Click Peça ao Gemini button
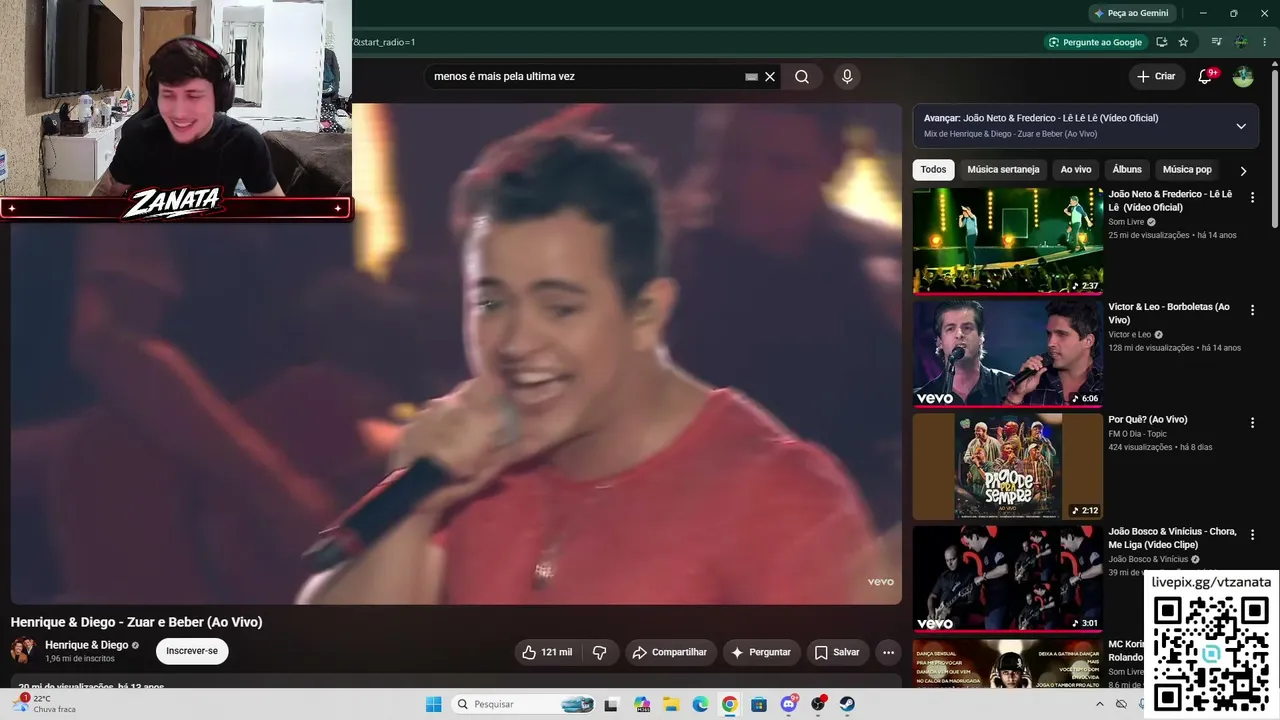The width and height of the screenshot is (1280, 720). point(1132,13)
